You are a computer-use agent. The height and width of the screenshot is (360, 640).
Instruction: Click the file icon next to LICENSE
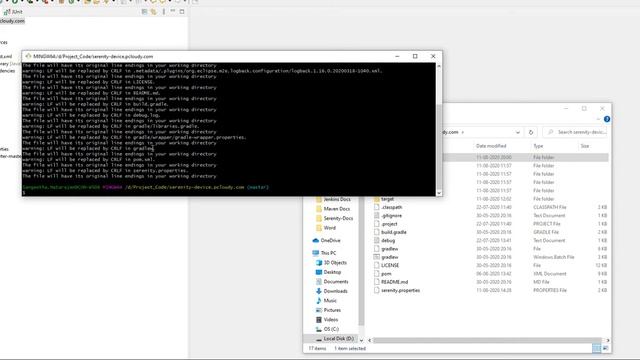click(x=376, y=265)
